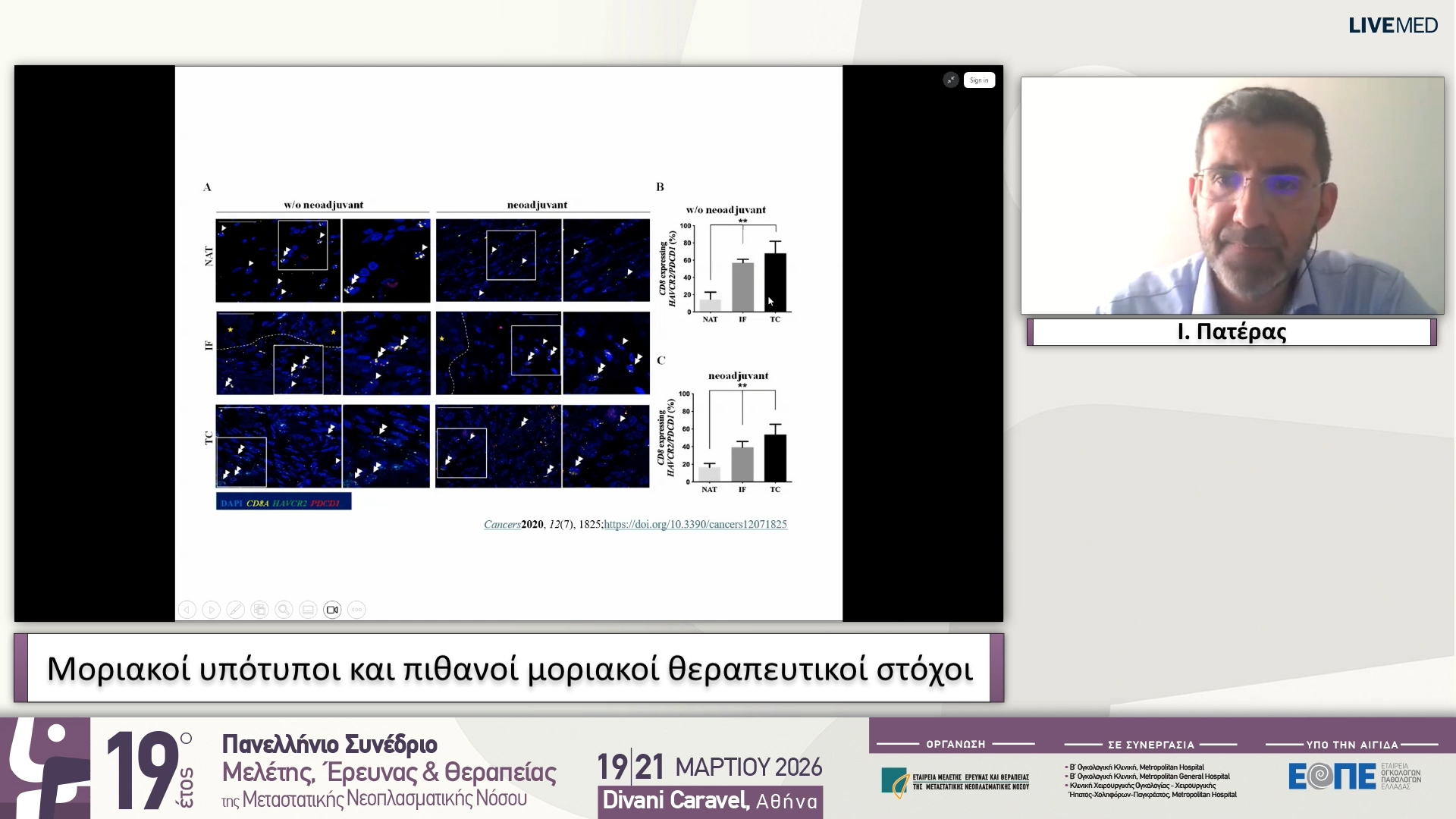Click the LIVEMED logo
Viewport: 1456px width, 819px height.
tap(1392, 26)
